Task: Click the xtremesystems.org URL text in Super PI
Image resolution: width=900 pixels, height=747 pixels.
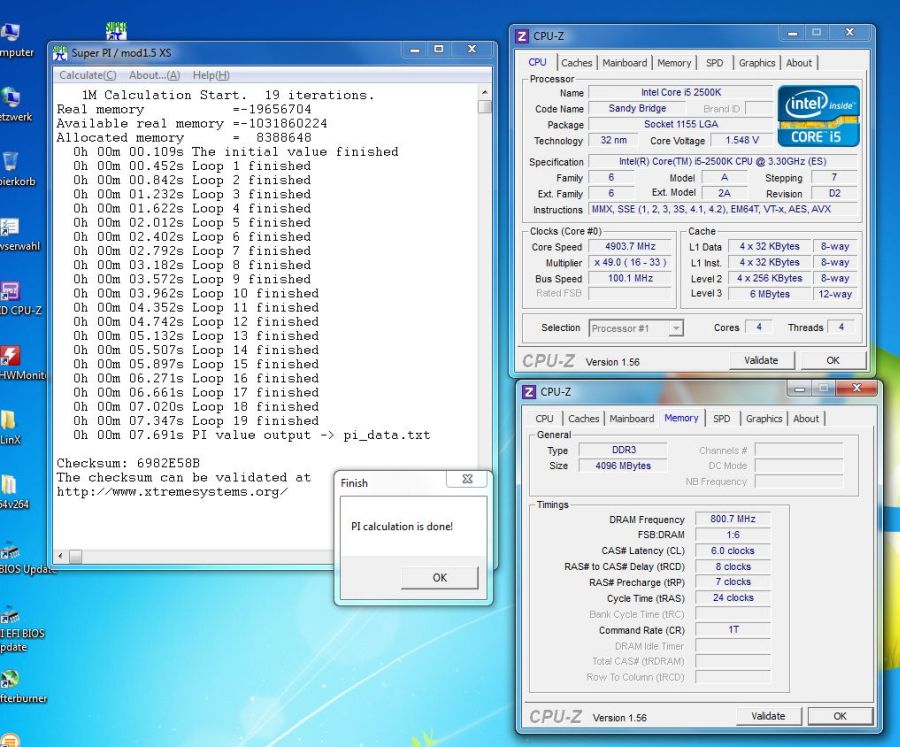Action: (172, 492)
